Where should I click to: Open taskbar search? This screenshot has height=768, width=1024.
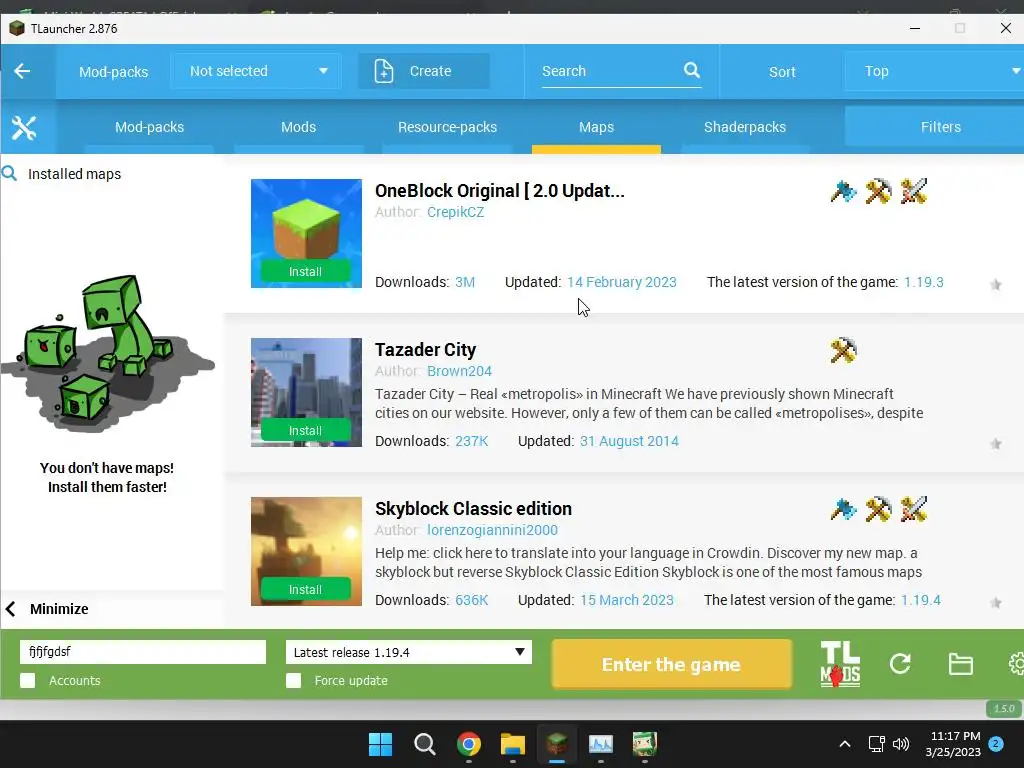tap(424, 744)
